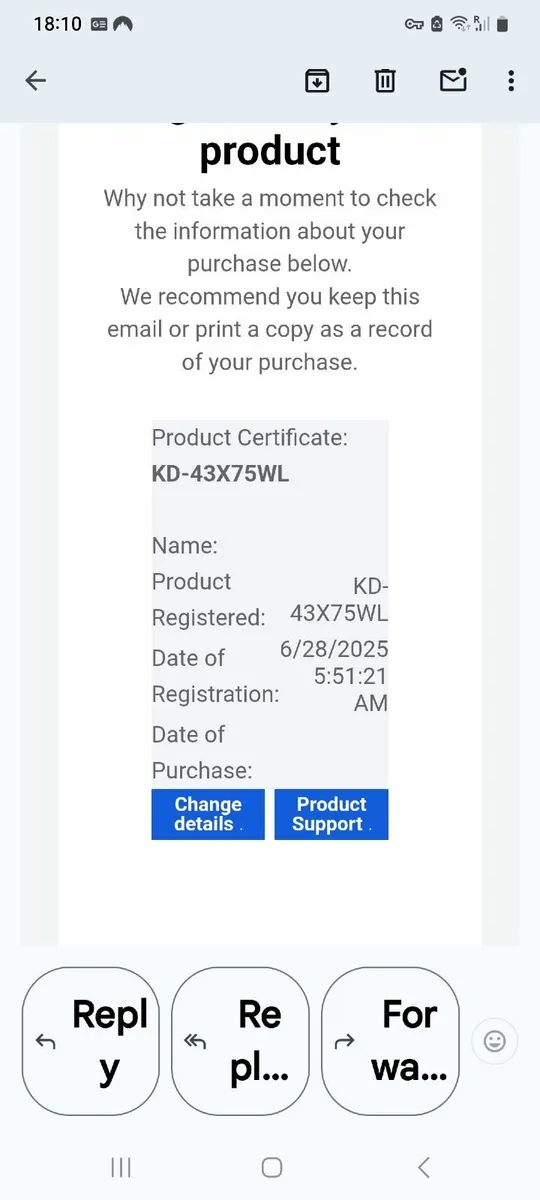Tap the Reply all button

click(x=240, y=1041)
